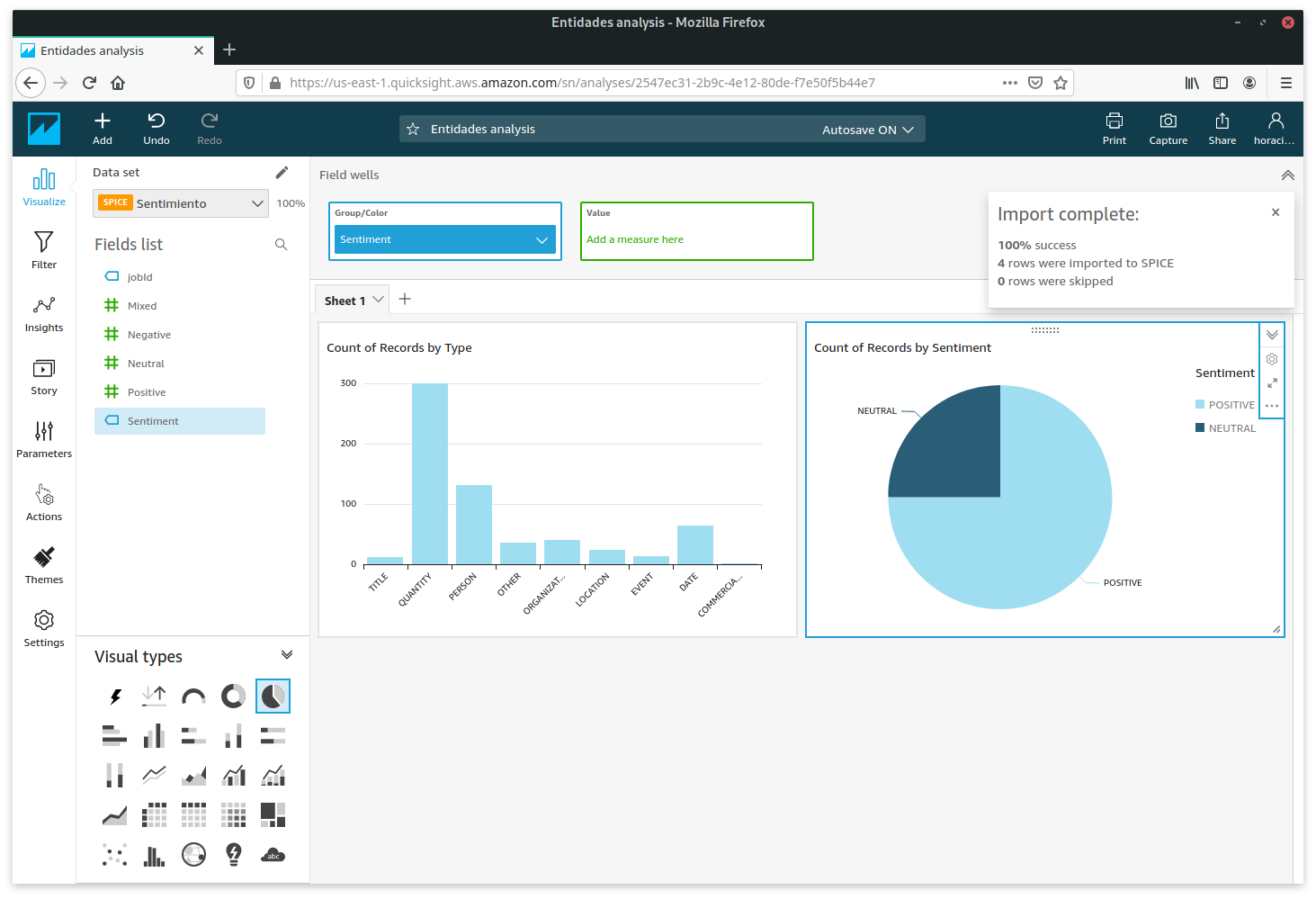Capture the analysis with the camera icon
The width and height of the screenshot is (1316, 899).
click(x=1168, y=129)
